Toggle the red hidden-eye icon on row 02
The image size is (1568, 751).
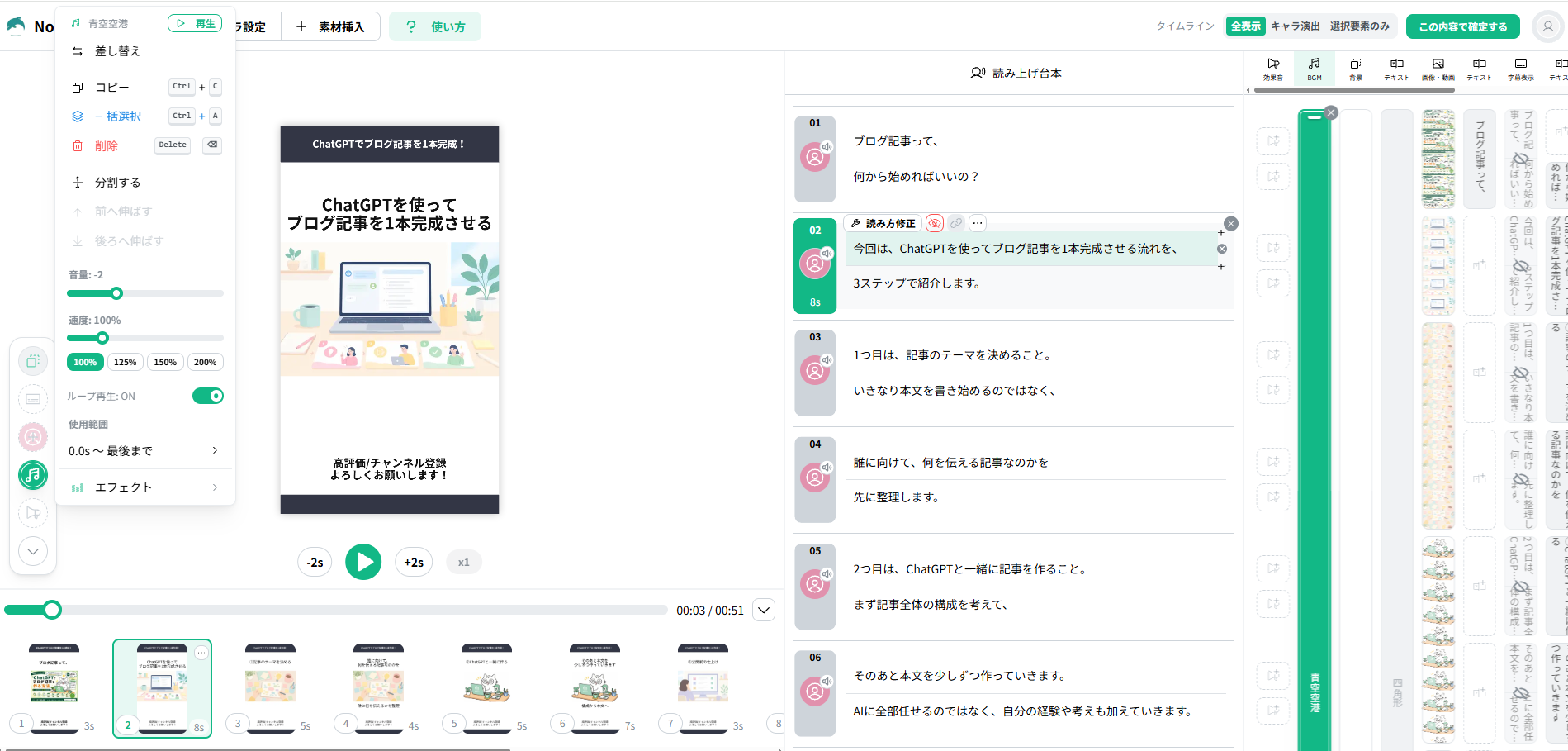935,223
